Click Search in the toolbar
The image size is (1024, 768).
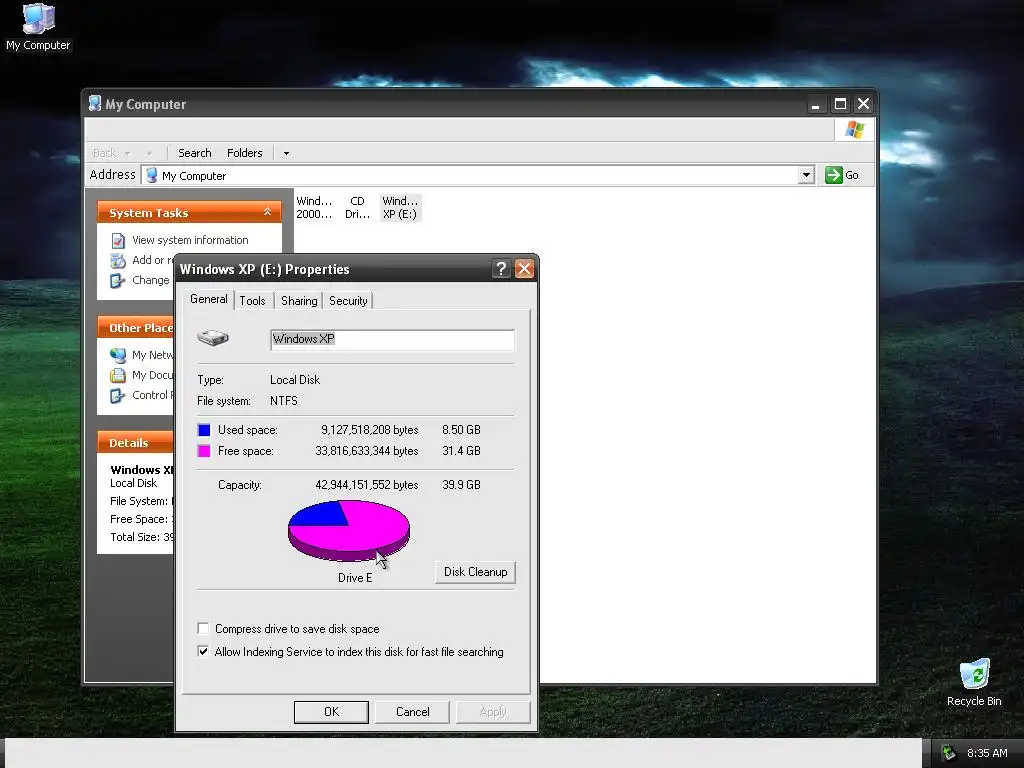click(x=195, y=153)
